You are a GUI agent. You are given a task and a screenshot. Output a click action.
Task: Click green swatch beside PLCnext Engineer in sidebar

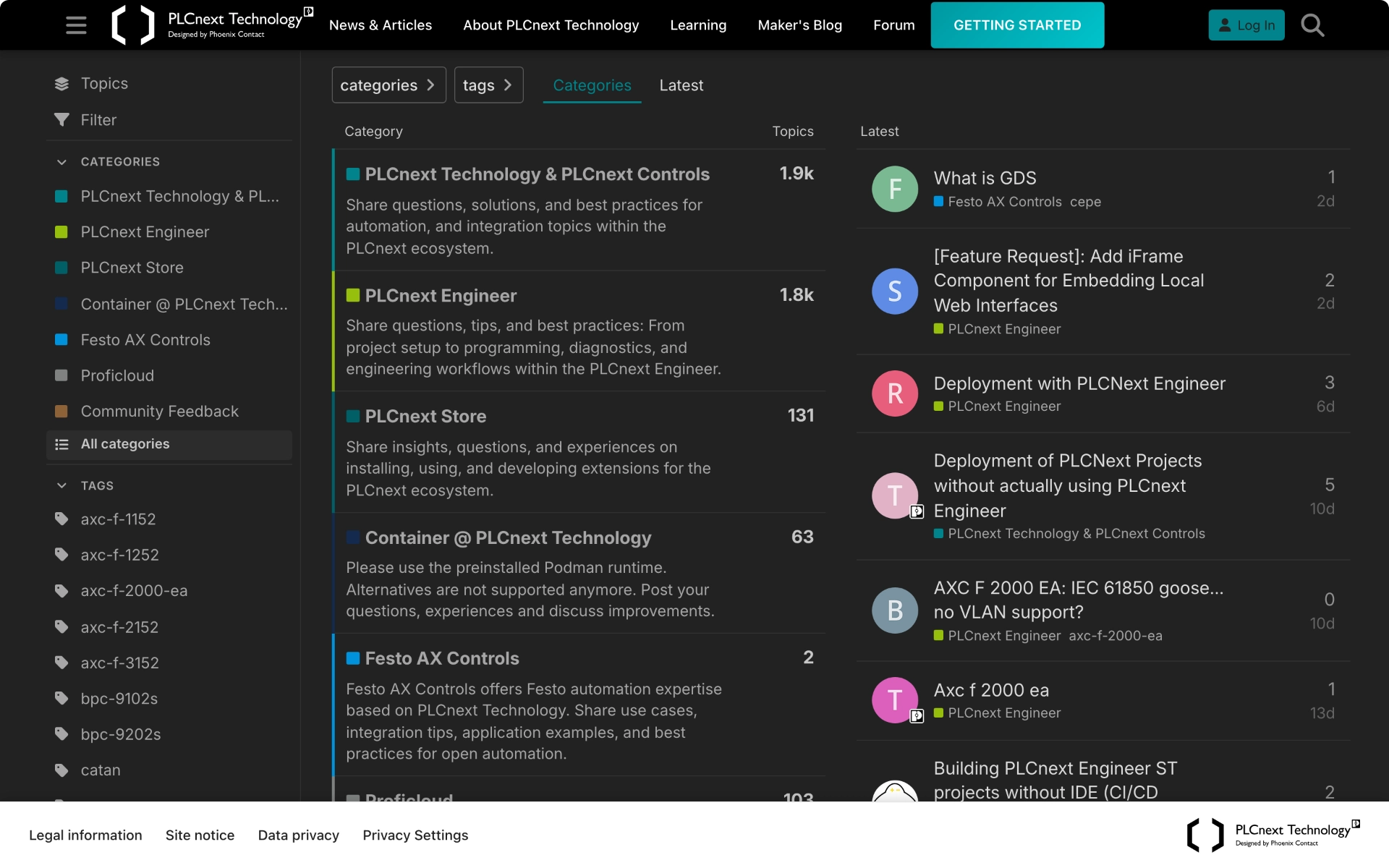tap(61, 232)
